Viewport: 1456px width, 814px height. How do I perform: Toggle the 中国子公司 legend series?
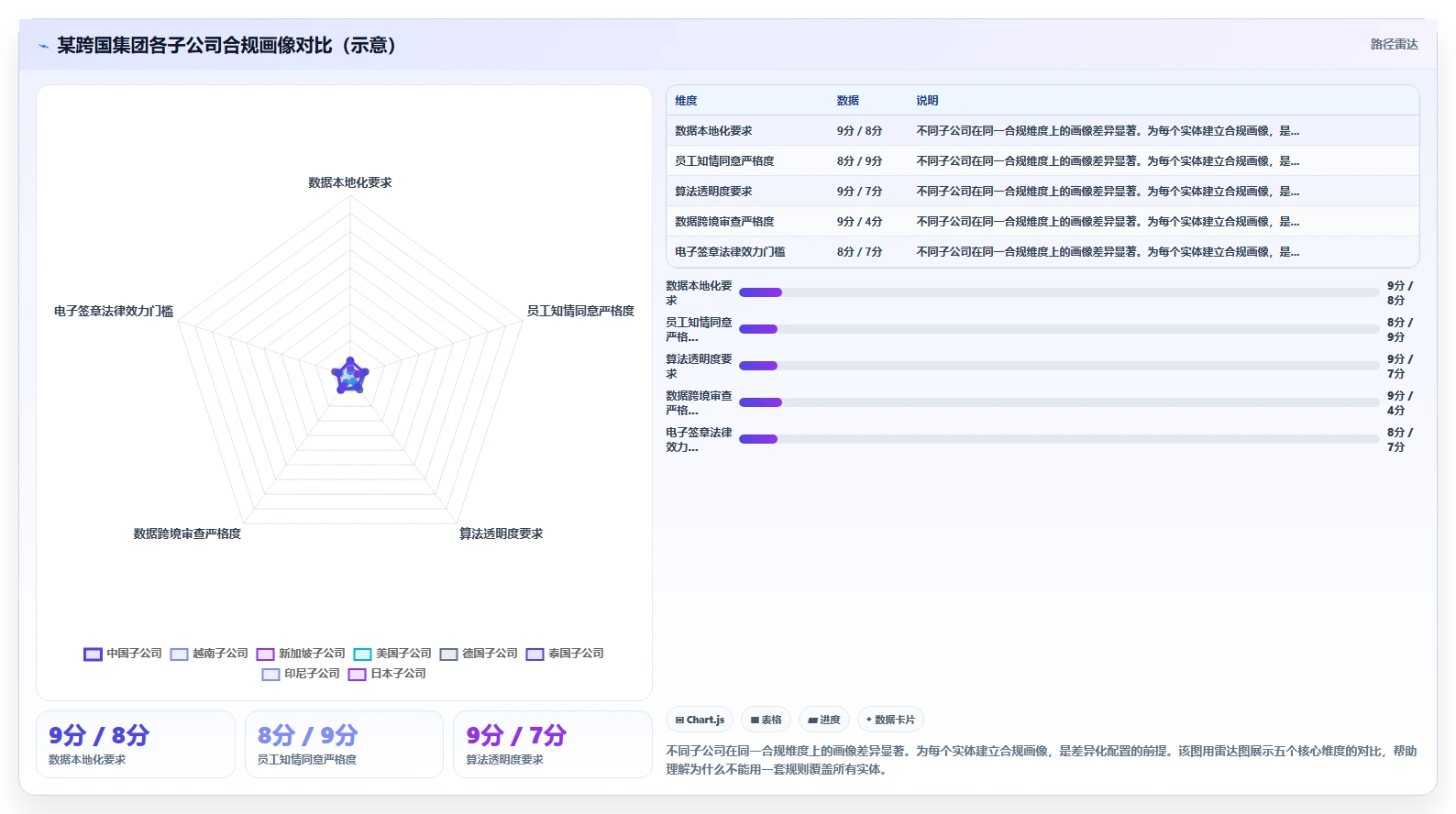(123, 654)
